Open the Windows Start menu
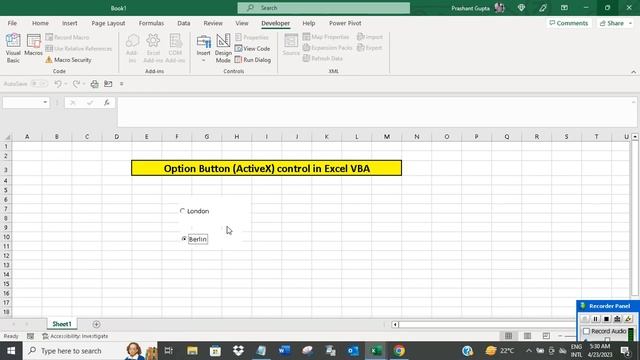This screenshot has width=640, height=360. point(11,351)
